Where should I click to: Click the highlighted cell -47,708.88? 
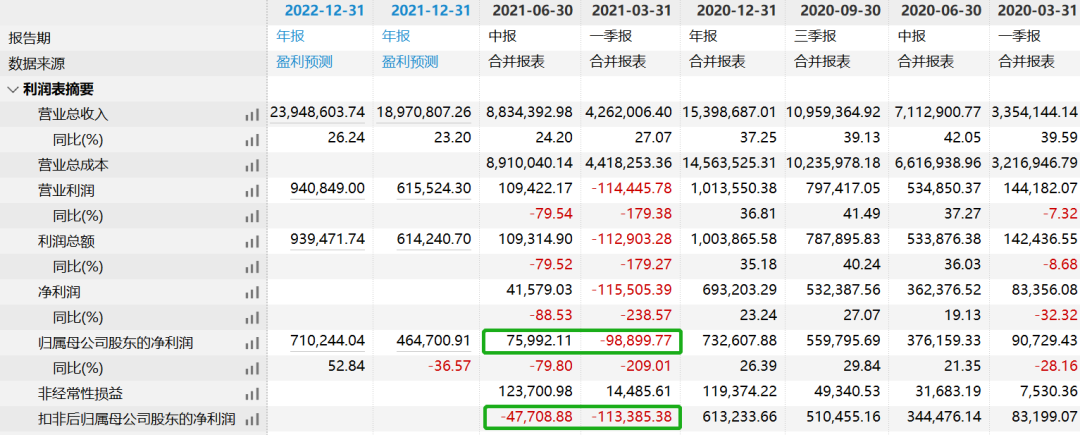coord(536,418)
